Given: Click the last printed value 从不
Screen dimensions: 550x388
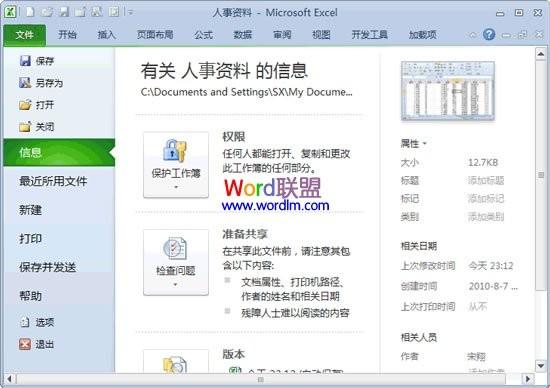Looking at the screenshot, I should pos(477,307).
